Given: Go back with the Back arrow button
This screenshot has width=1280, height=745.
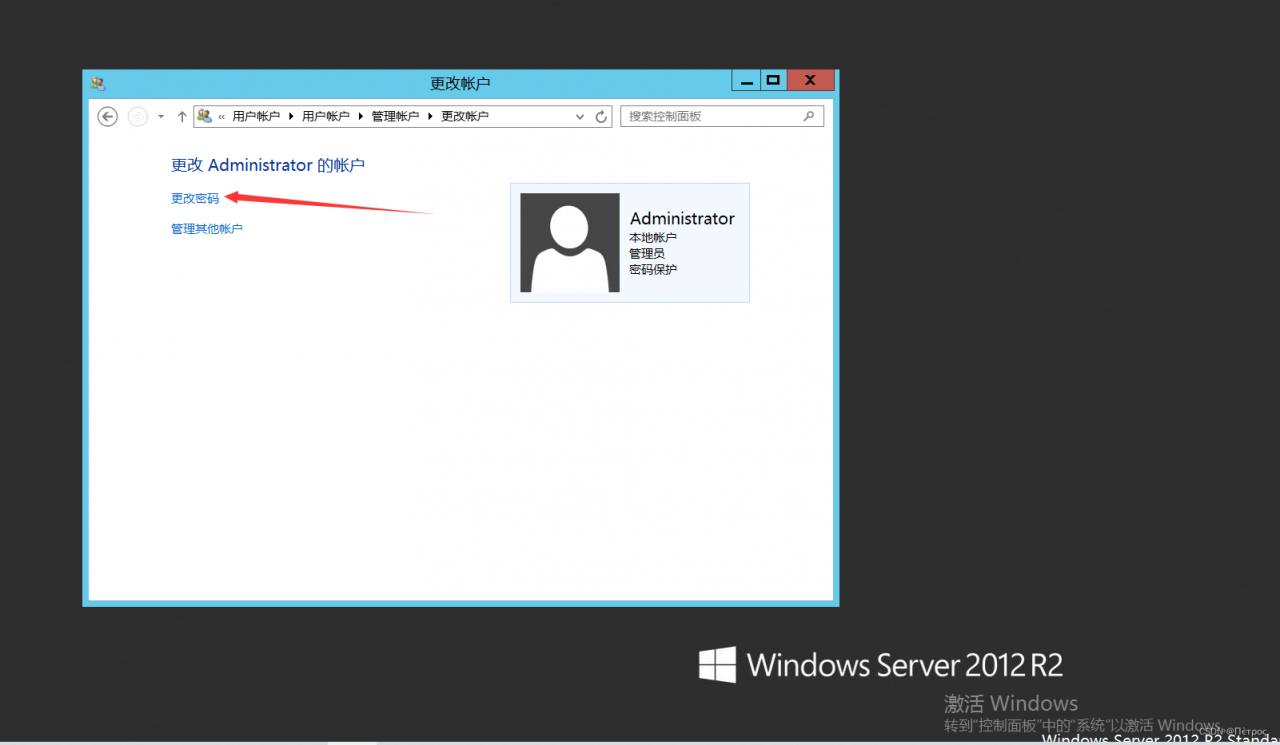Looking at the screenshot, I should pyautogui.click(x=108, y=117).
